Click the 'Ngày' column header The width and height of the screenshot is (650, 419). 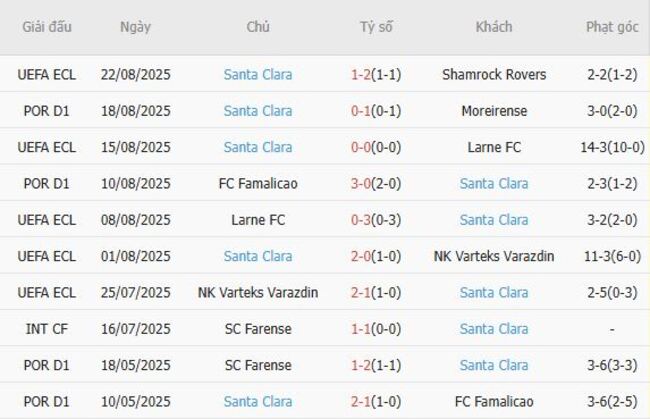(136, 27)
